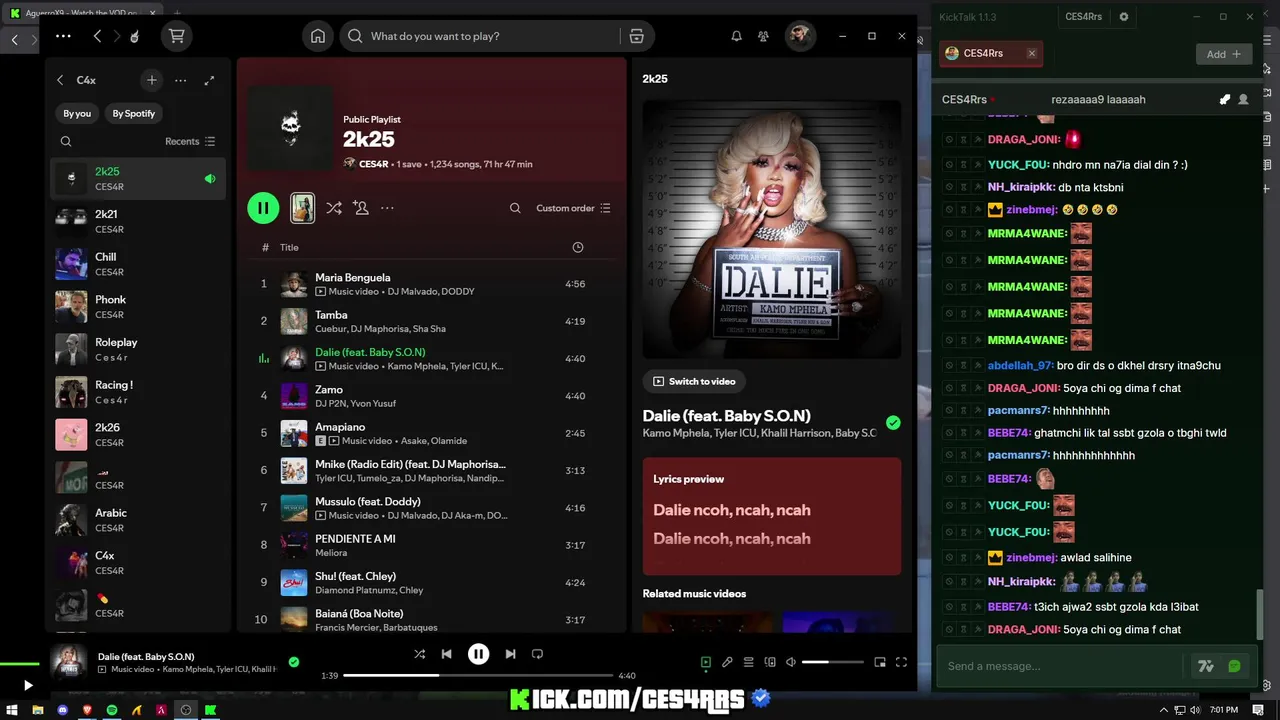Collapse the C4x folder back arrow
Image resolution: width=1280 pixels, height=720 pixels.
pyautogui.click(x=60, y=80)
